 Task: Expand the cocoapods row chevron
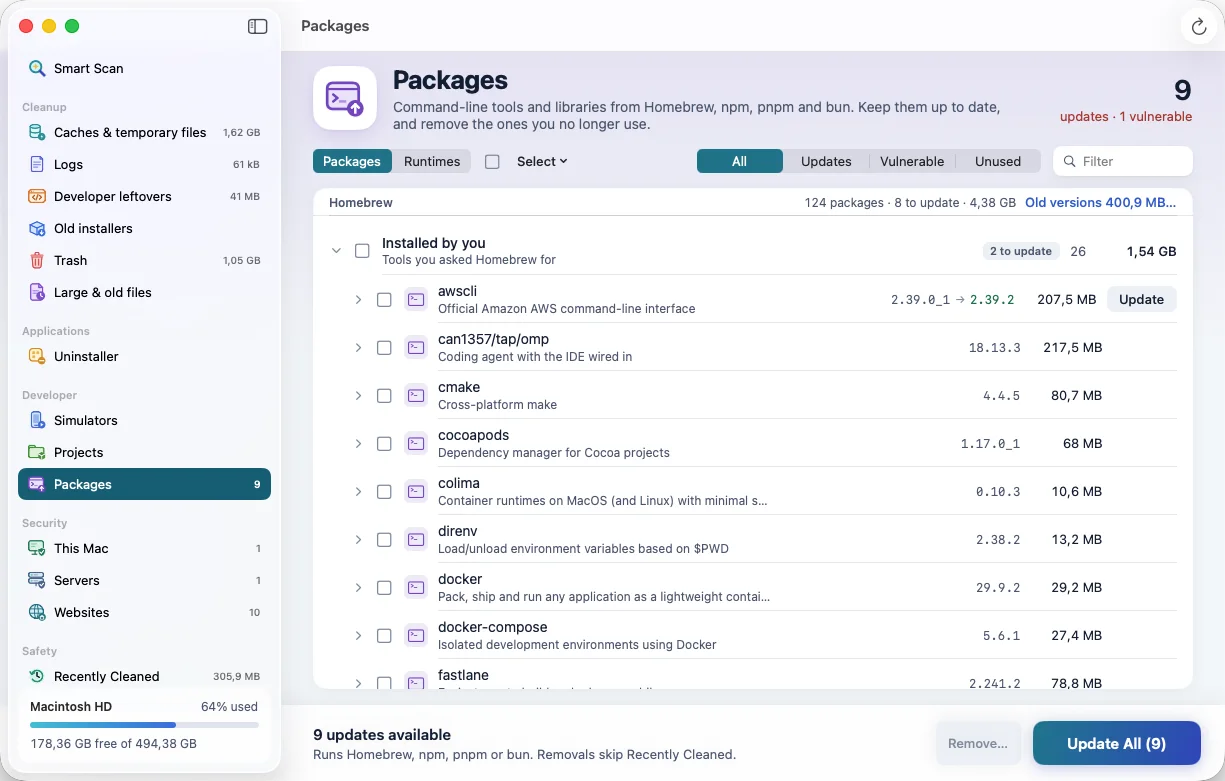point(358,443)
